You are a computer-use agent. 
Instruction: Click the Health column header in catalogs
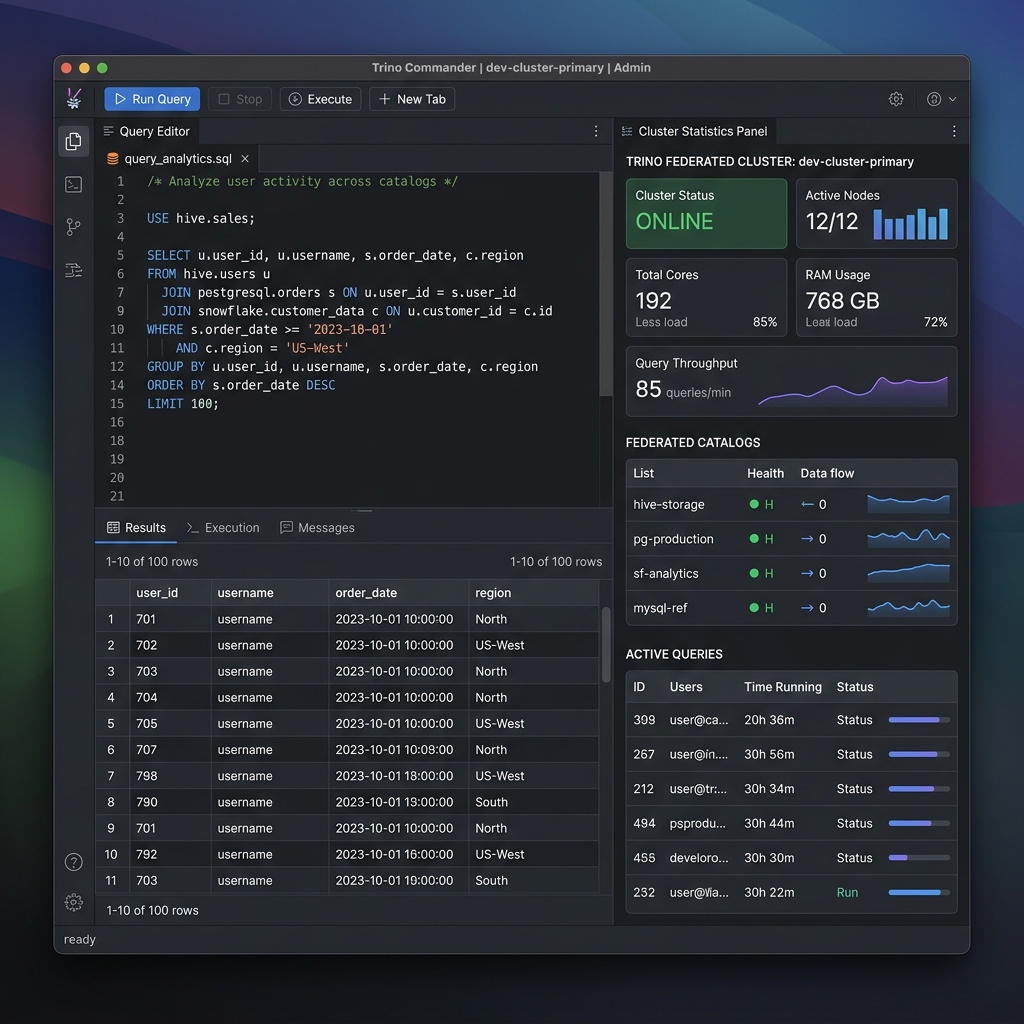tap(765, 473)
